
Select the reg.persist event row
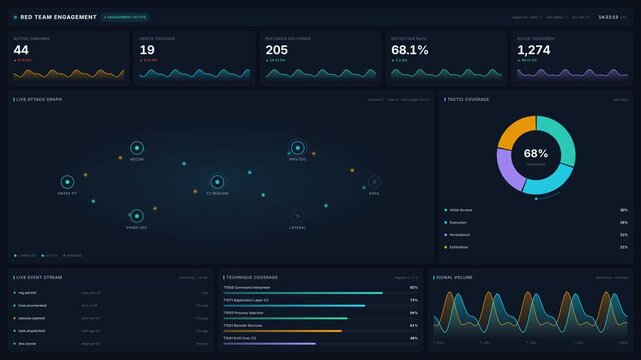click(x=111, y=293)
